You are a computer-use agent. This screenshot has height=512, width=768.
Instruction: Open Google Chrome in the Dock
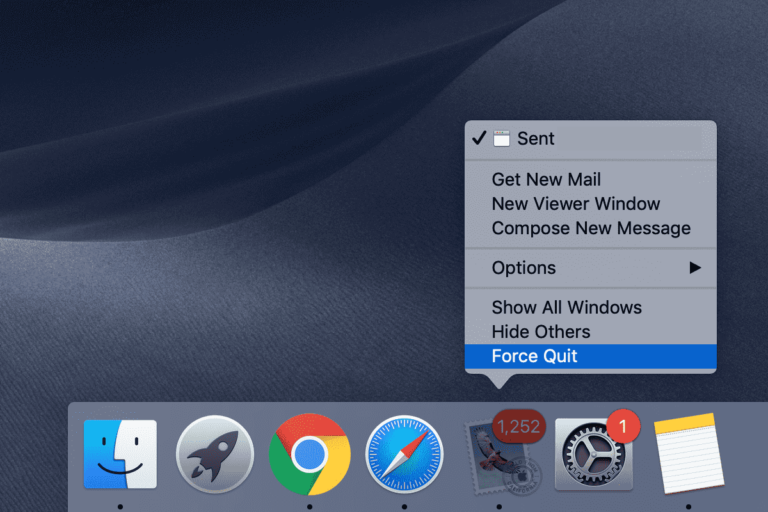click(309, 454)
